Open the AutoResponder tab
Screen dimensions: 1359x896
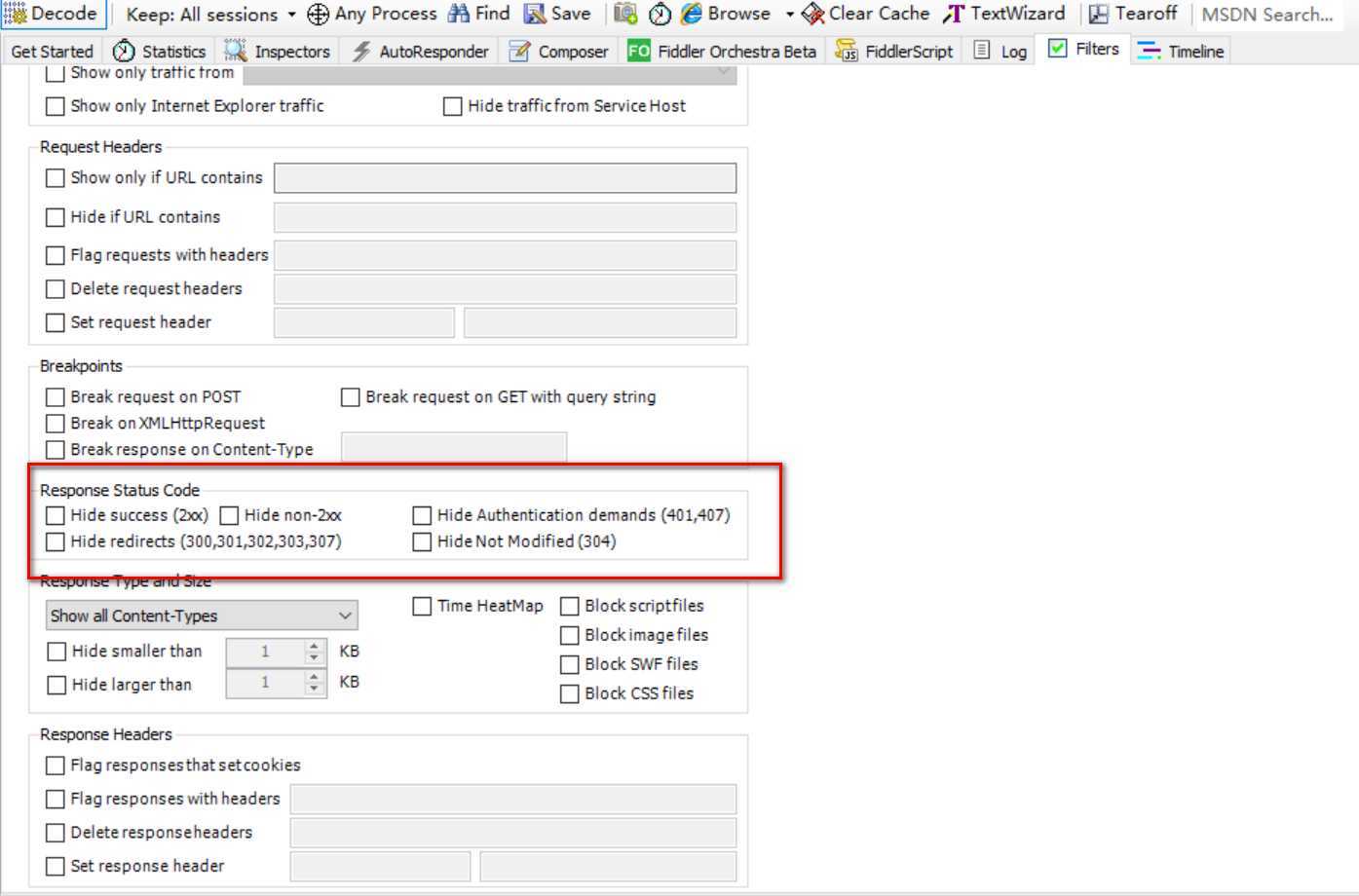click(x=421, y=51)
